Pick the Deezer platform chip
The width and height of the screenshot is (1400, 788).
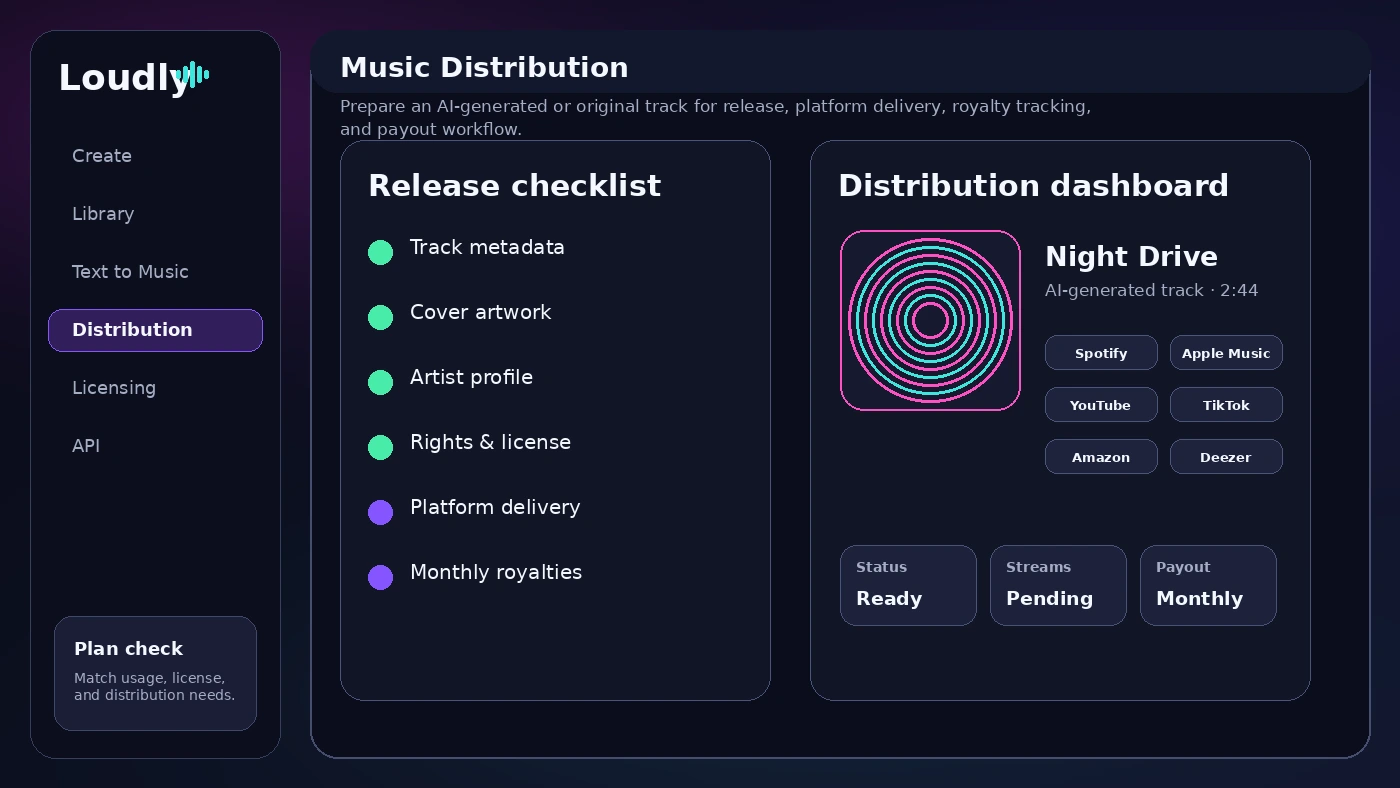pos(1226,457)
